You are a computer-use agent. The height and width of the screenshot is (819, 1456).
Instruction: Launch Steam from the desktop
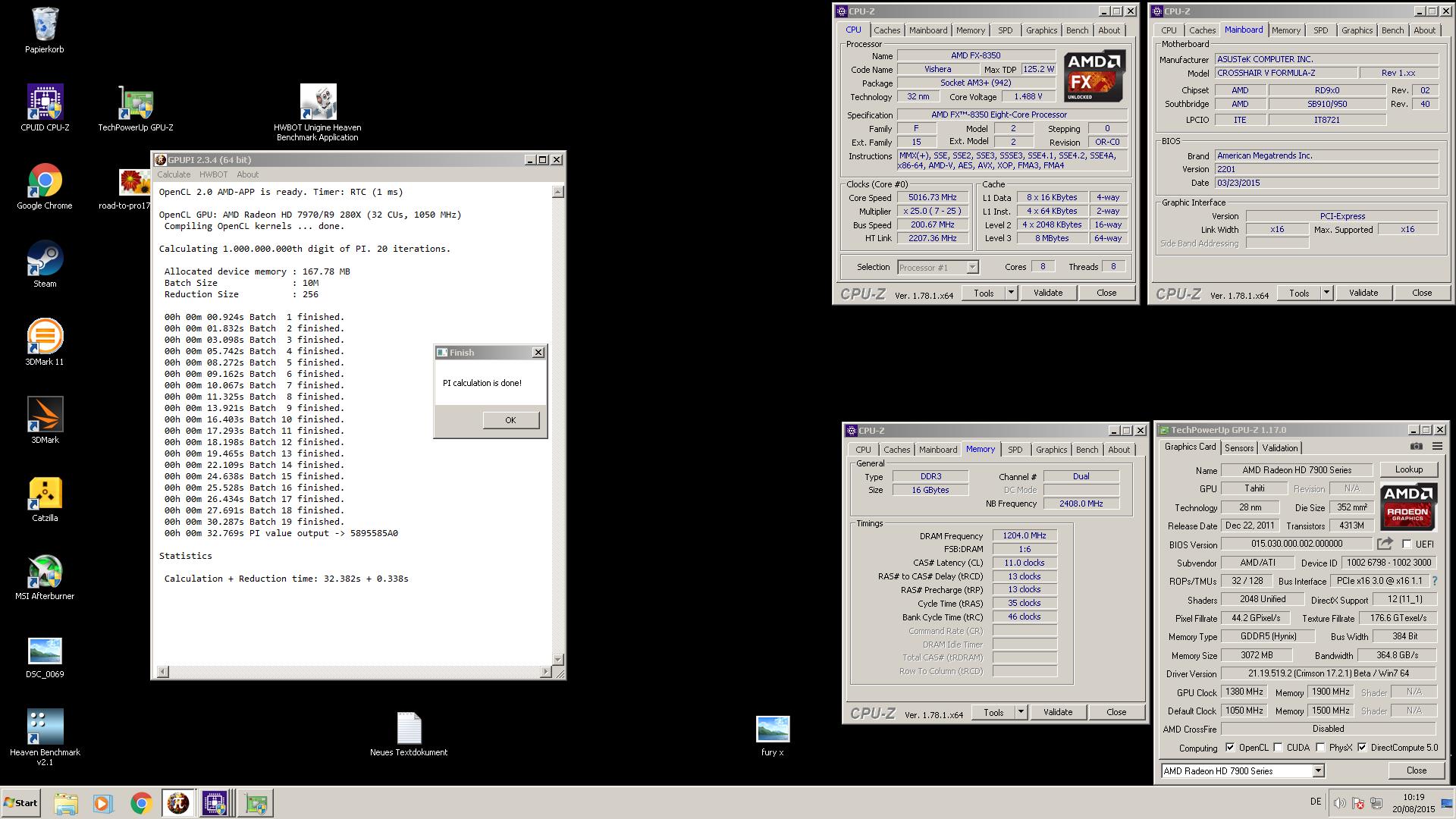[x=45, y=264]
